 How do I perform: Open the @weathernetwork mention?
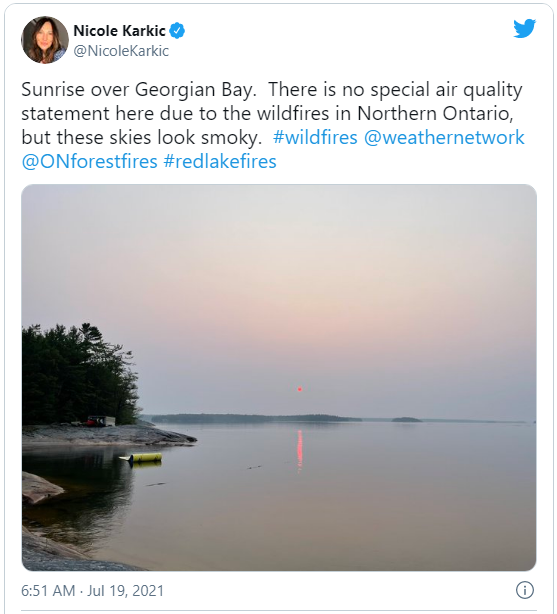tap(444, 137)
